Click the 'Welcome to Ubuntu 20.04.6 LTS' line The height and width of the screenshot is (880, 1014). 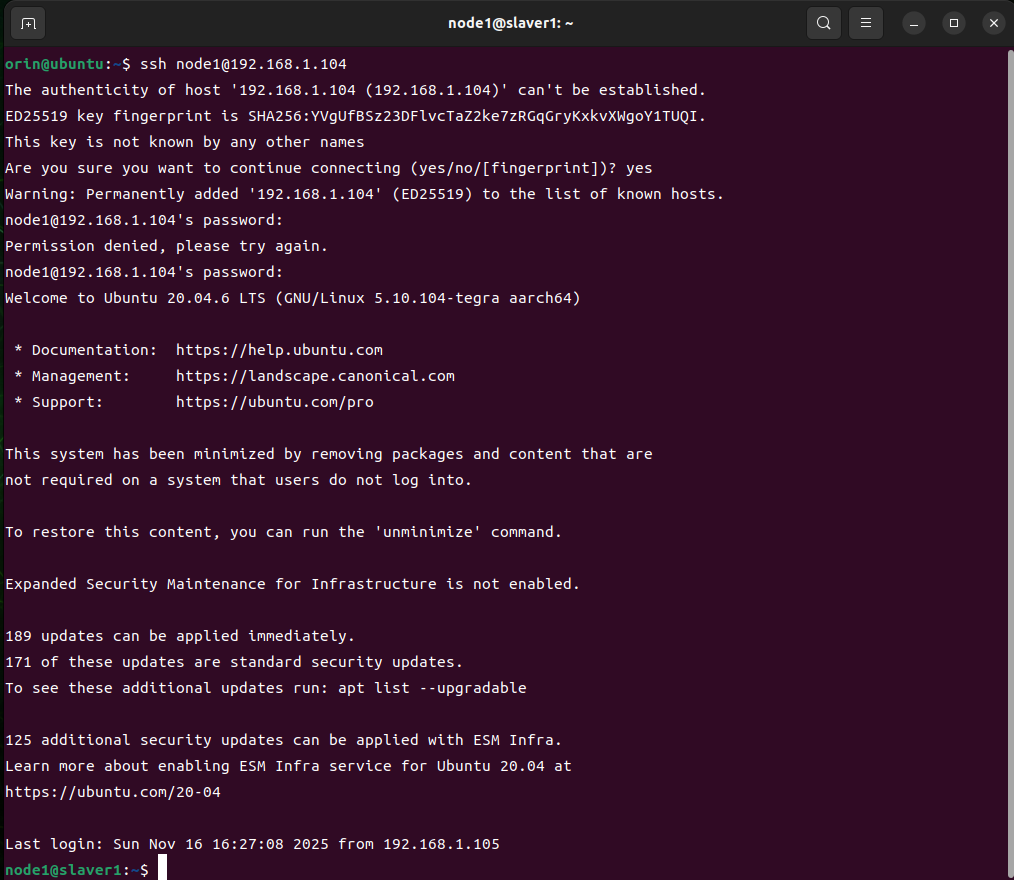tap(293, 298)
